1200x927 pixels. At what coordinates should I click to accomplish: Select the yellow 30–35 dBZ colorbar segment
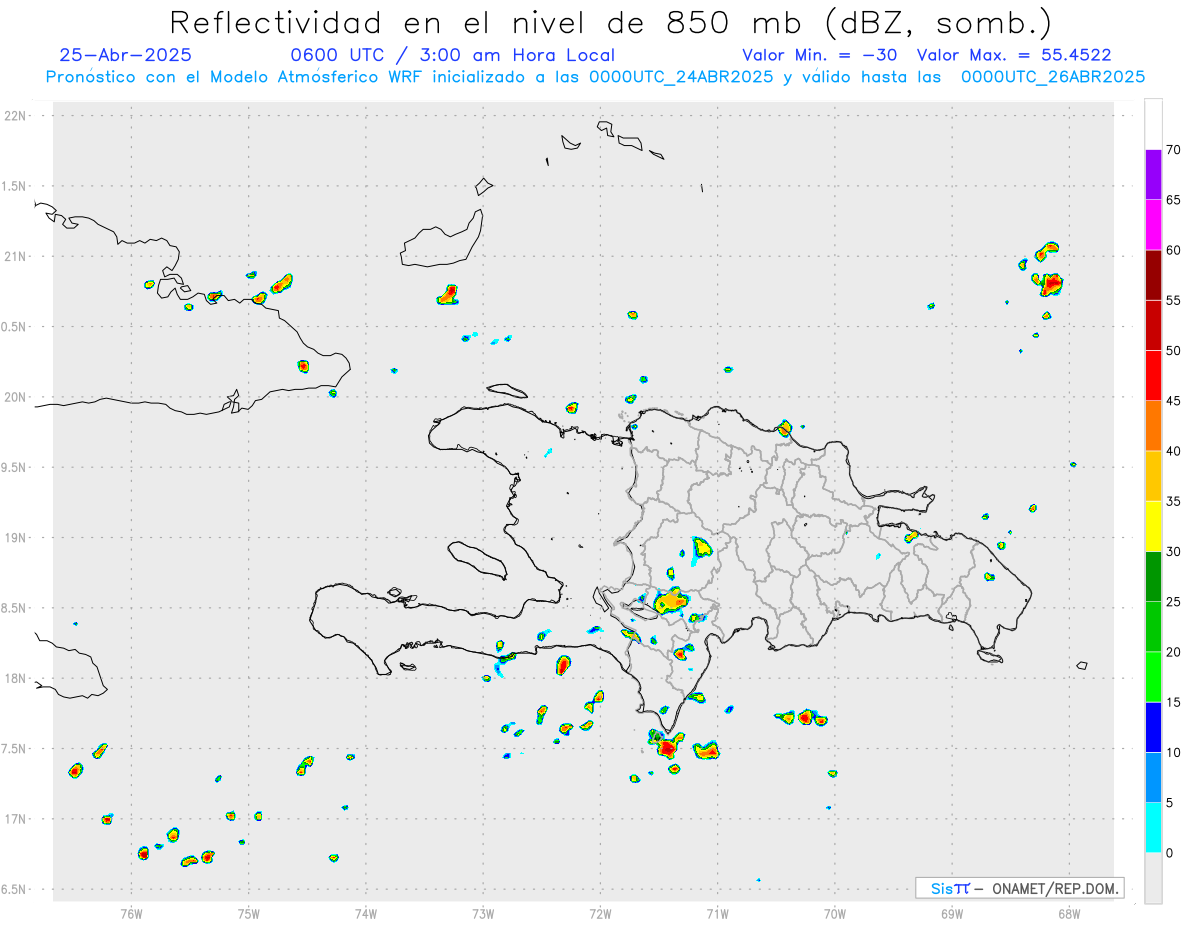click(x=1153, y=526)
